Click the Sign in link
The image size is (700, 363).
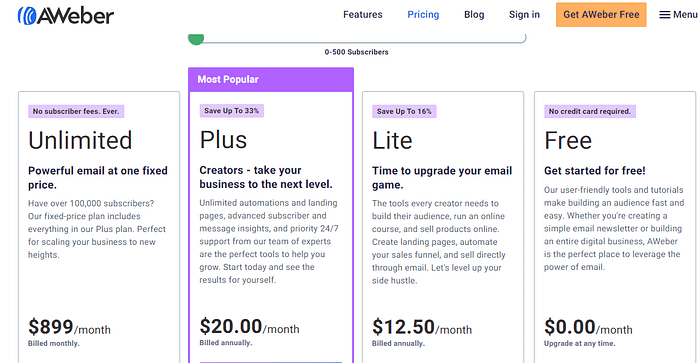coord(524,15)
